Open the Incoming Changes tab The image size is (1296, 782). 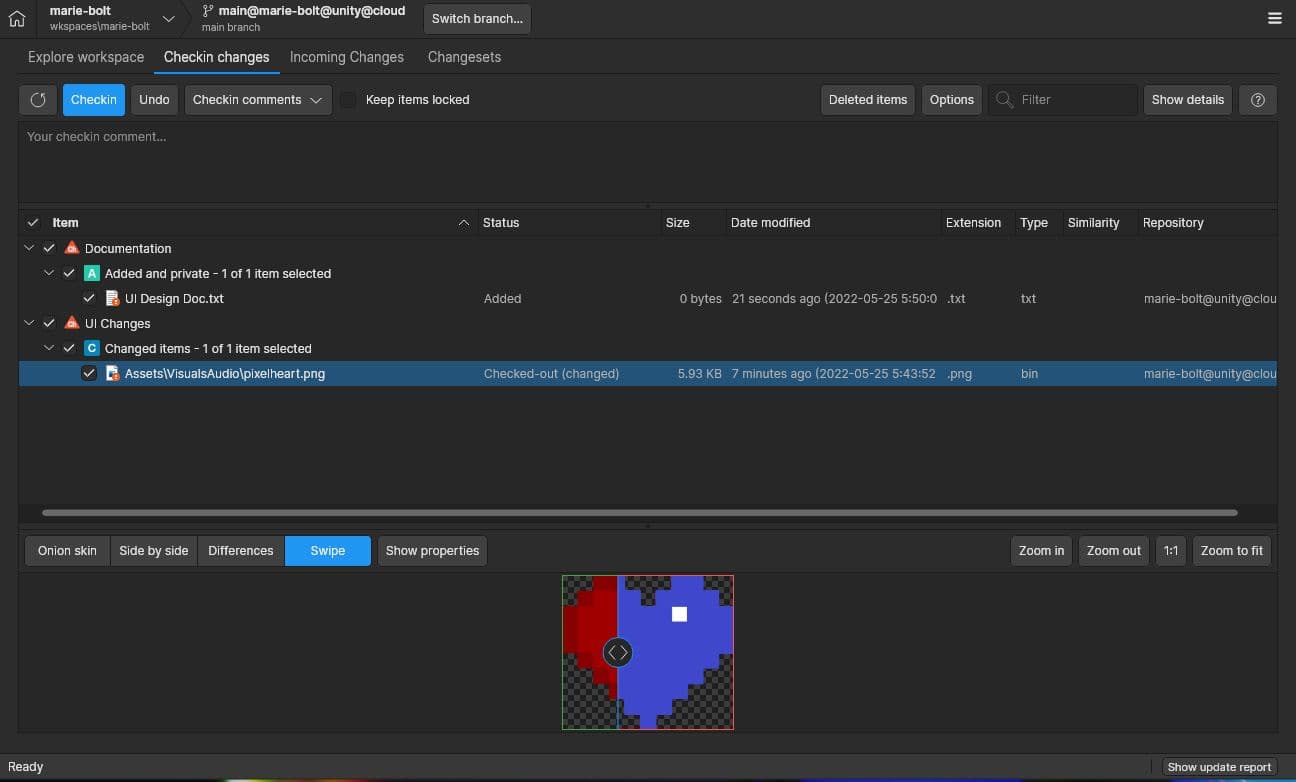[x=346, y=57]
